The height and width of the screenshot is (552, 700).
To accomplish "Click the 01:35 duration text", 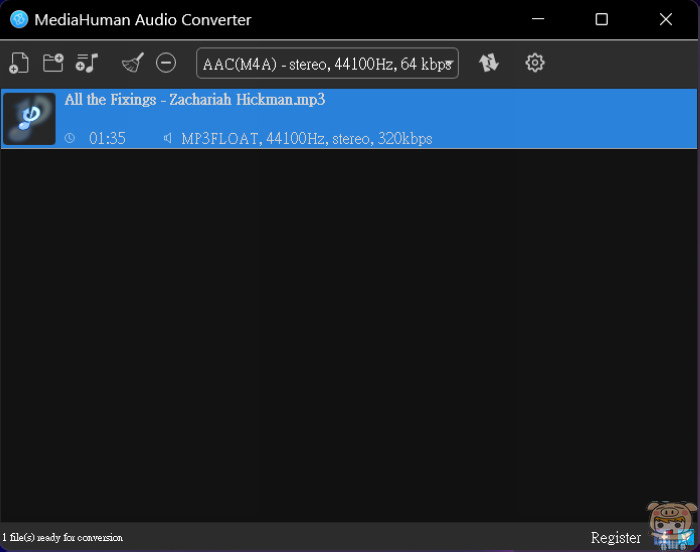I will pos(107,138).
